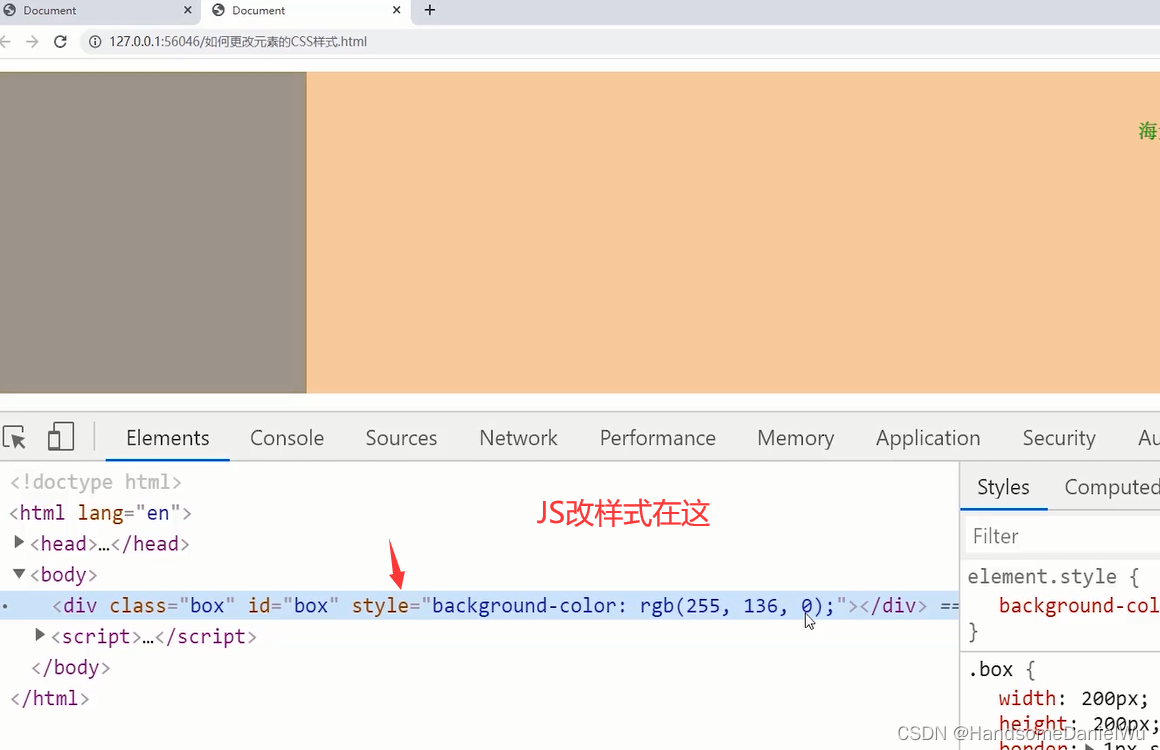This screenshot has width=1160, height=750.
Task: Open a new browser tab with the plus icon
Action: [430, 11]
